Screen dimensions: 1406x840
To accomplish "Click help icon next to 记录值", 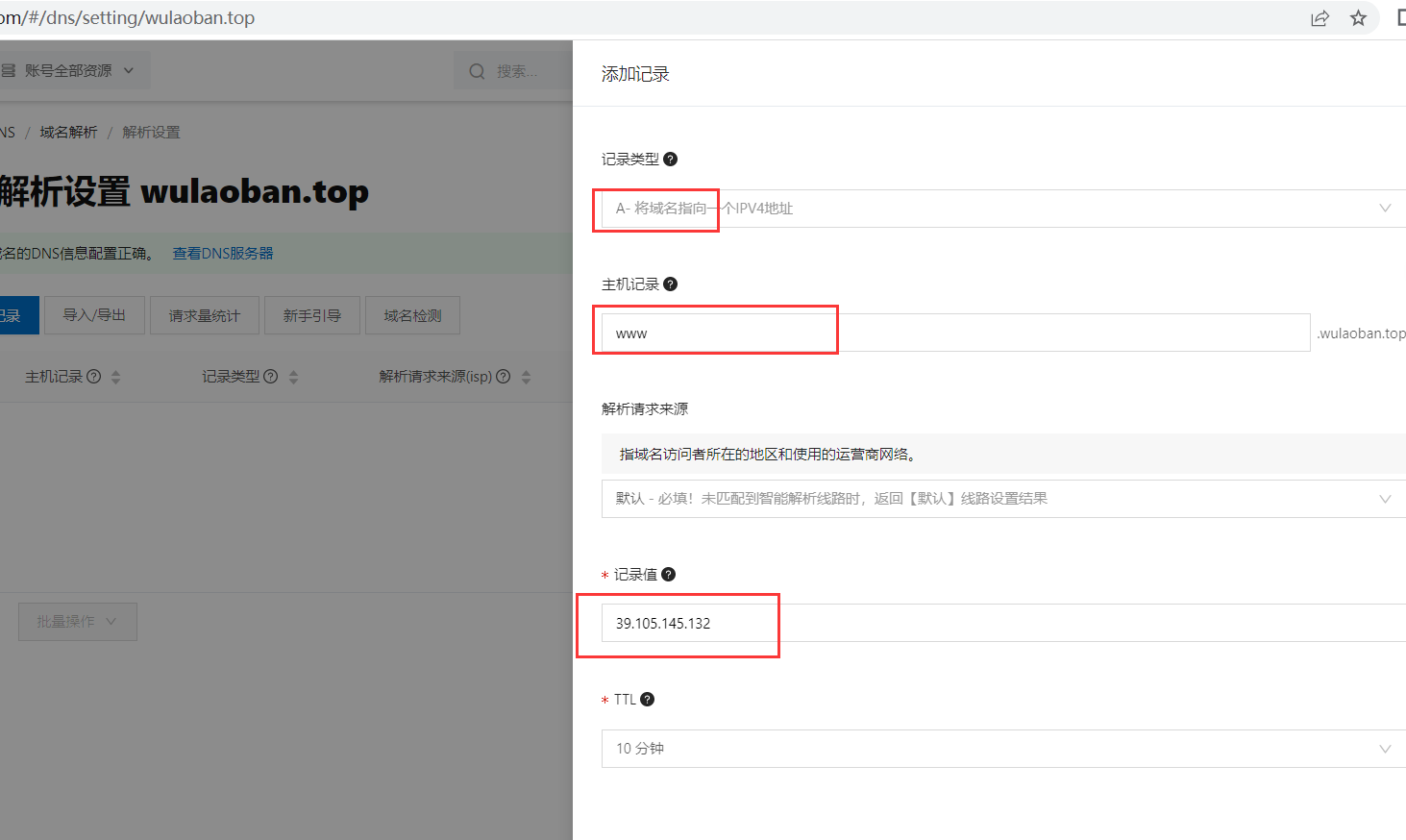I will pyautogui.click(x=669, y=575).
